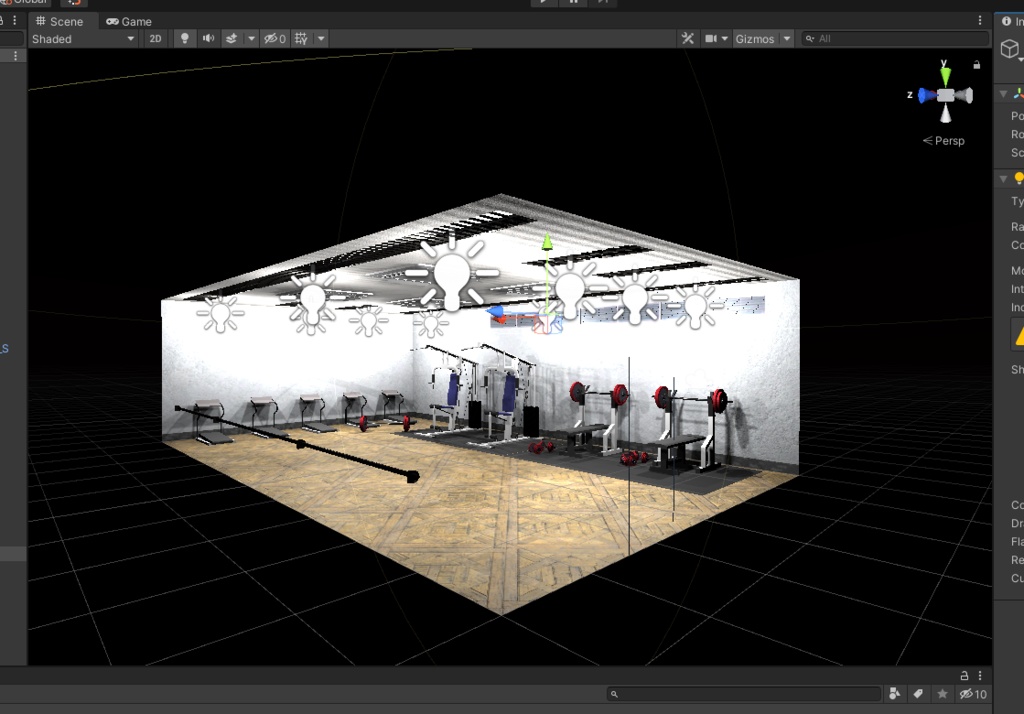Open the Scene view kebab menu
The width and height of the screenshot is (1024, 714).
point(979,20)
